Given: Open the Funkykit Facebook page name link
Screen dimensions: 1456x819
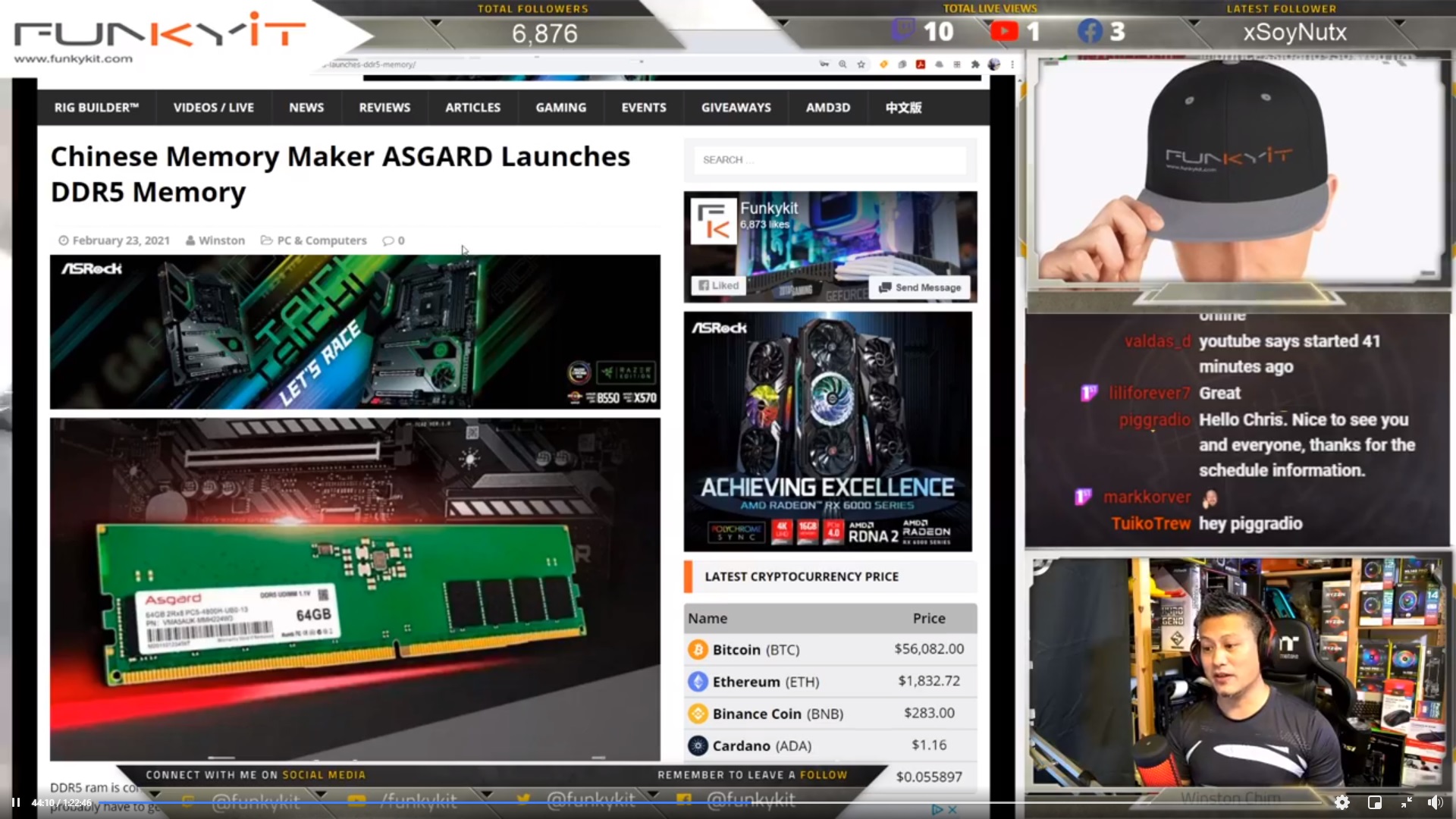Looking at the screenshot, I should (x=769, y=208).
